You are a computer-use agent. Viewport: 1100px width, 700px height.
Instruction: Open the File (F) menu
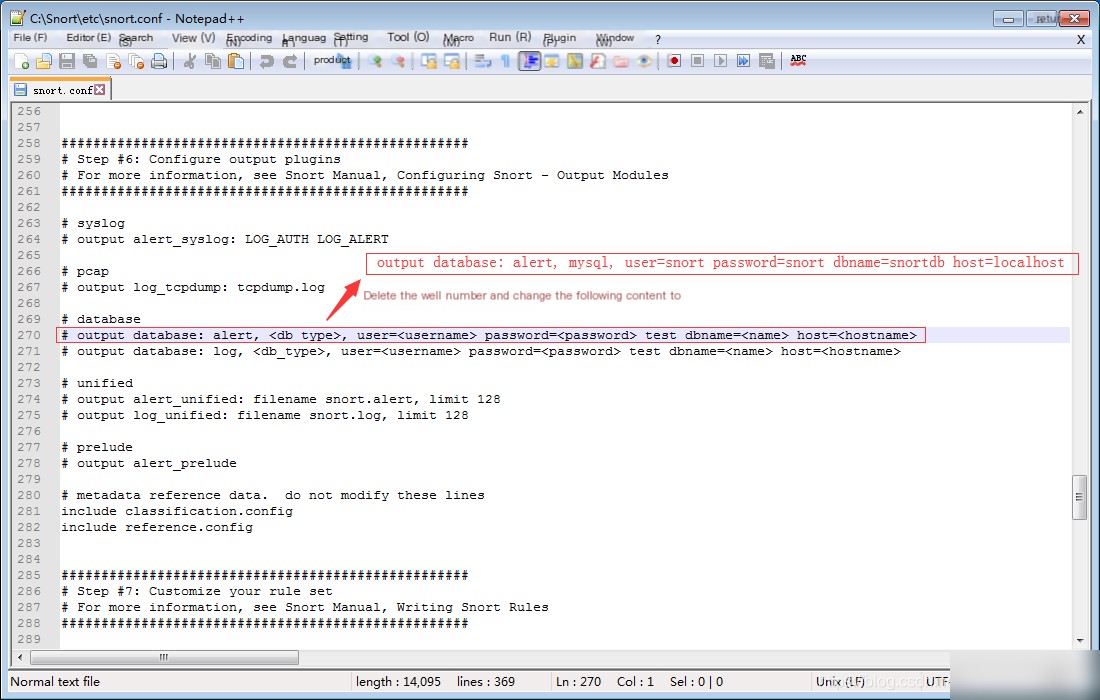tap(30, 38)
